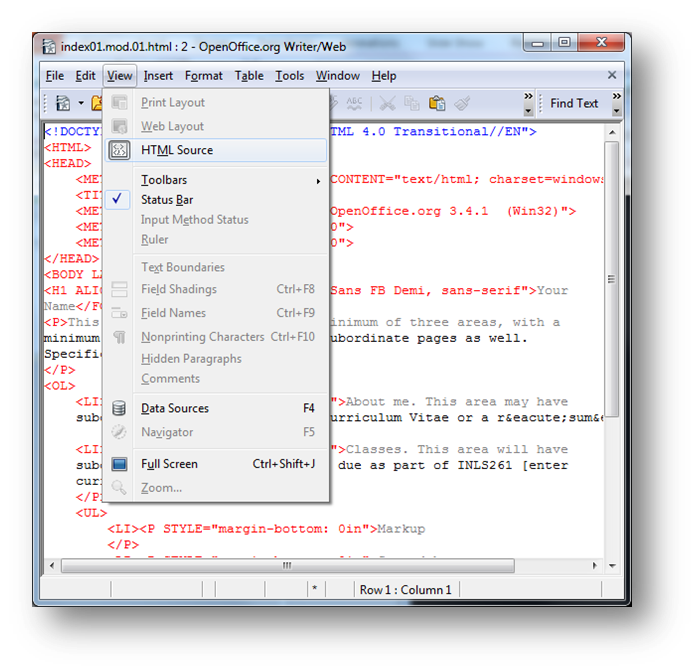
Task: Open the dropdown arrow beside New document
Action: coord(80,103)
